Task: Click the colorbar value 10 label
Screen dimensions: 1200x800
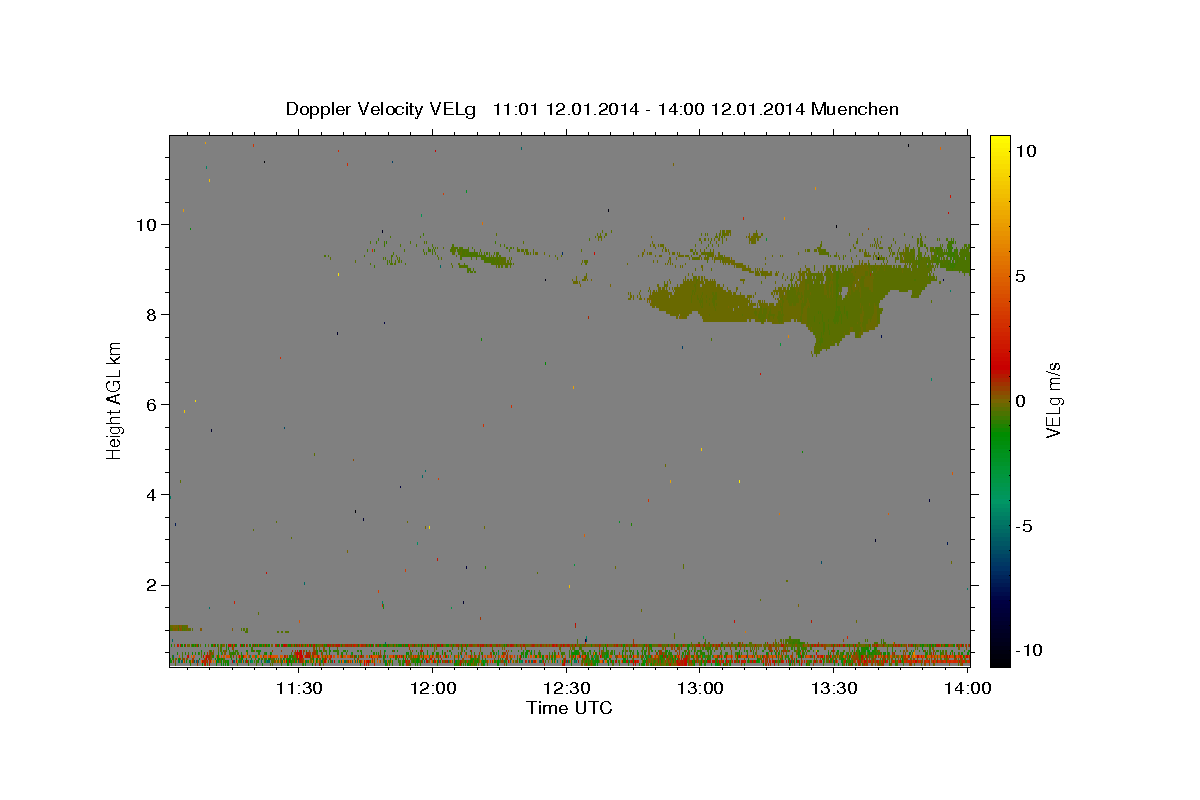Action: coord(1025,151)
